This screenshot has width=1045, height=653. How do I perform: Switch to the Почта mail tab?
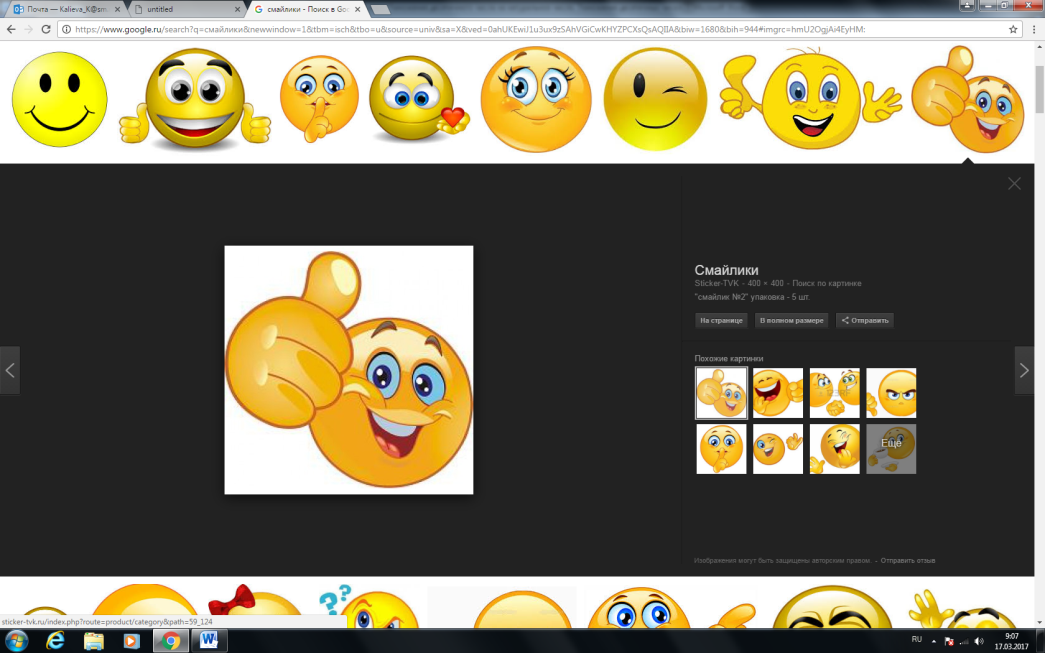(x=65, y=9)
